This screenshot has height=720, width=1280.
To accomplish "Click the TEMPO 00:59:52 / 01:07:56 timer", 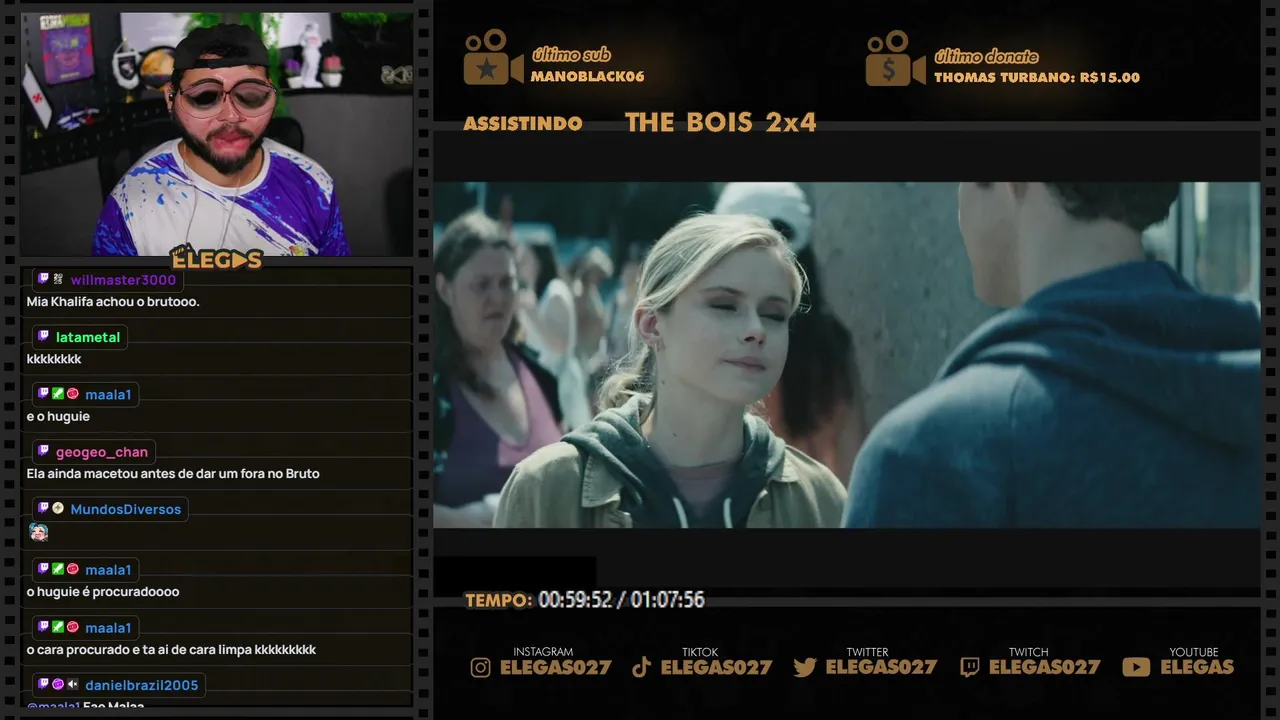I will [x=585, y=600].
